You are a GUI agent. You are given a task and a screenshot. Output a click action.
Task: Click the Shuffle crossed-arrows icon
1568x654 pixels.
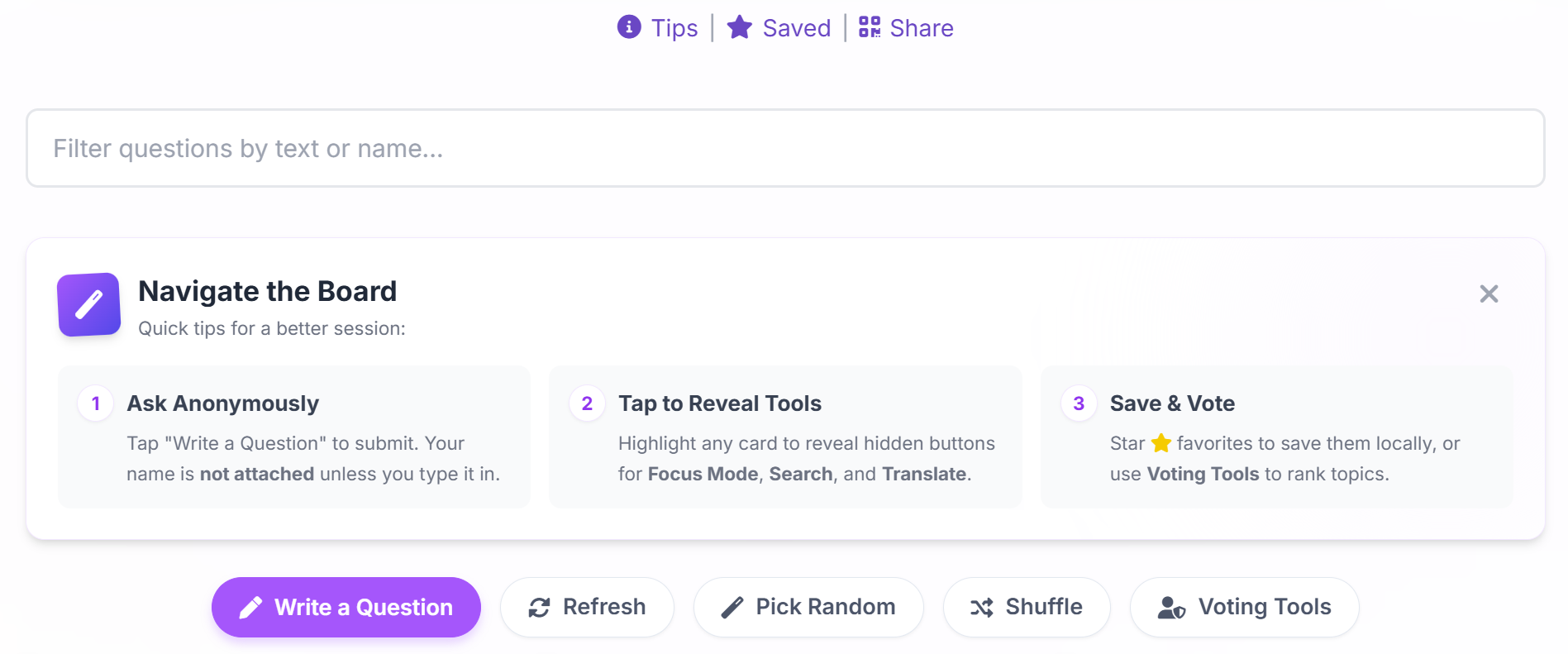(x=982, y=608)
